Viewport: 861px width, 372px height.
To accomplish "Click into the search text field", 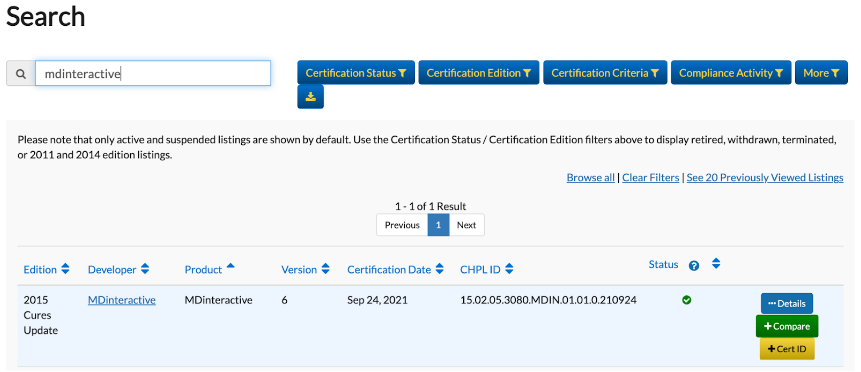I will pyautogui.click(x=153, y=73).
